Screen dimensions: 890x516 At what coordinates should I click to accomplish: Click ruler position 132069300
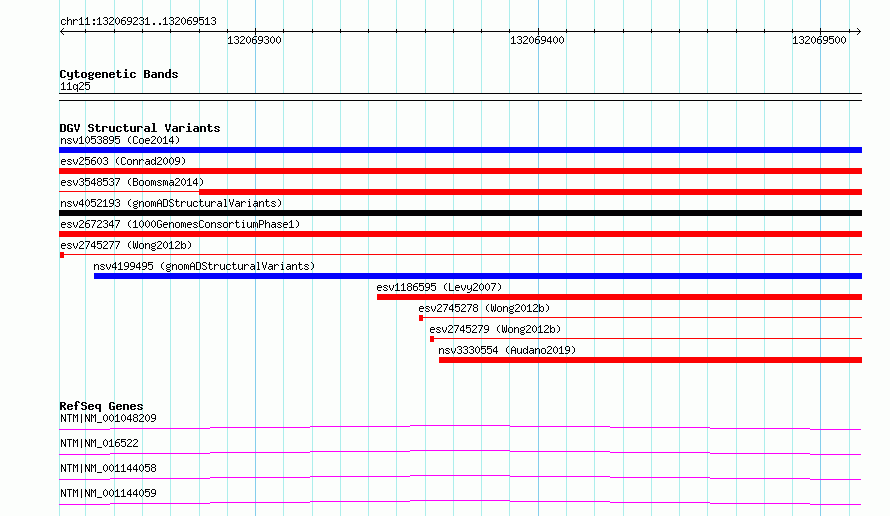coord(254,40)
